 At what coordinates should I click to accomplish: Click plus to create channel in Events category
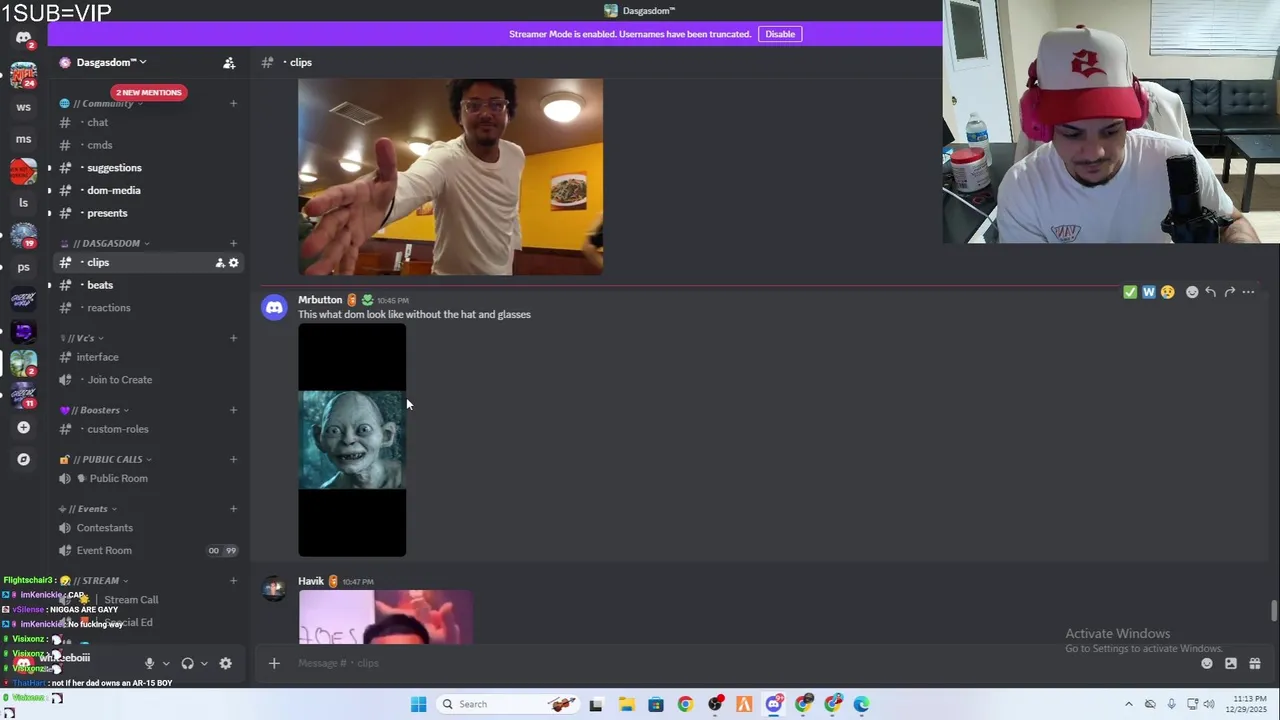pos(233,509)
